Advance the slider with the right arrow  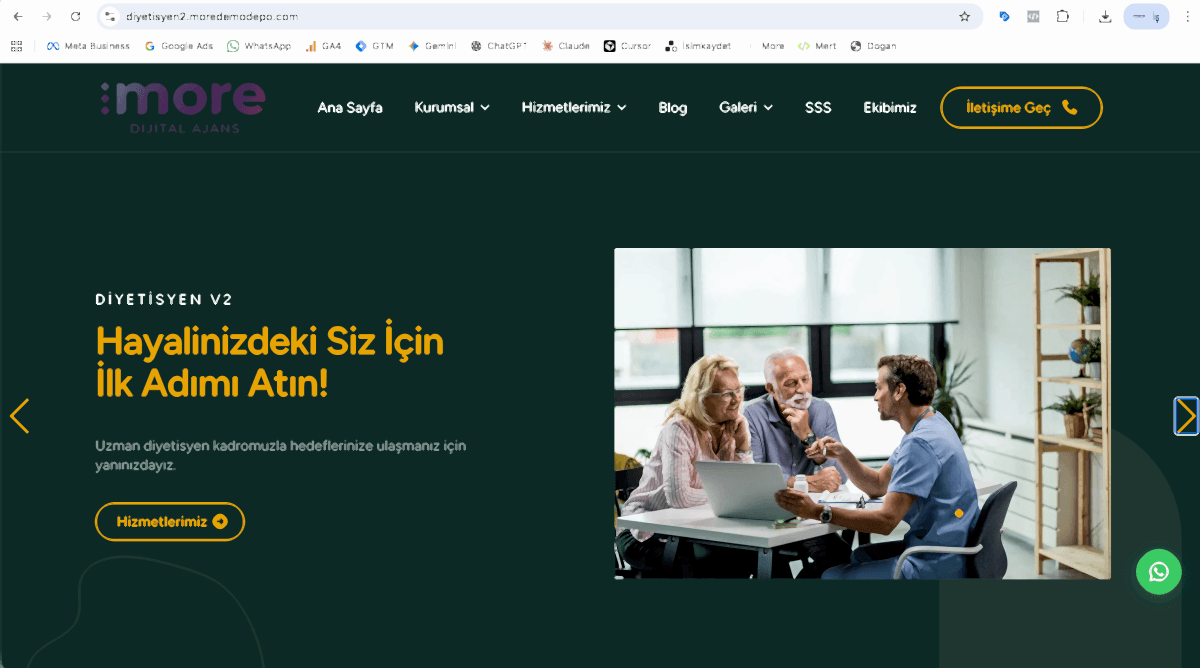[1186, 415]
